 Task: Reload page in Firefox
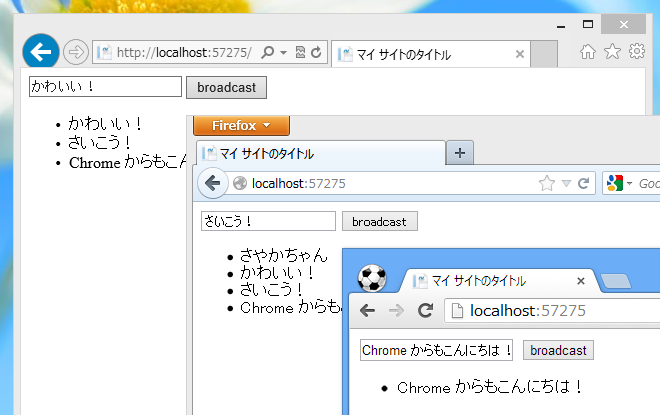point(583,183)
